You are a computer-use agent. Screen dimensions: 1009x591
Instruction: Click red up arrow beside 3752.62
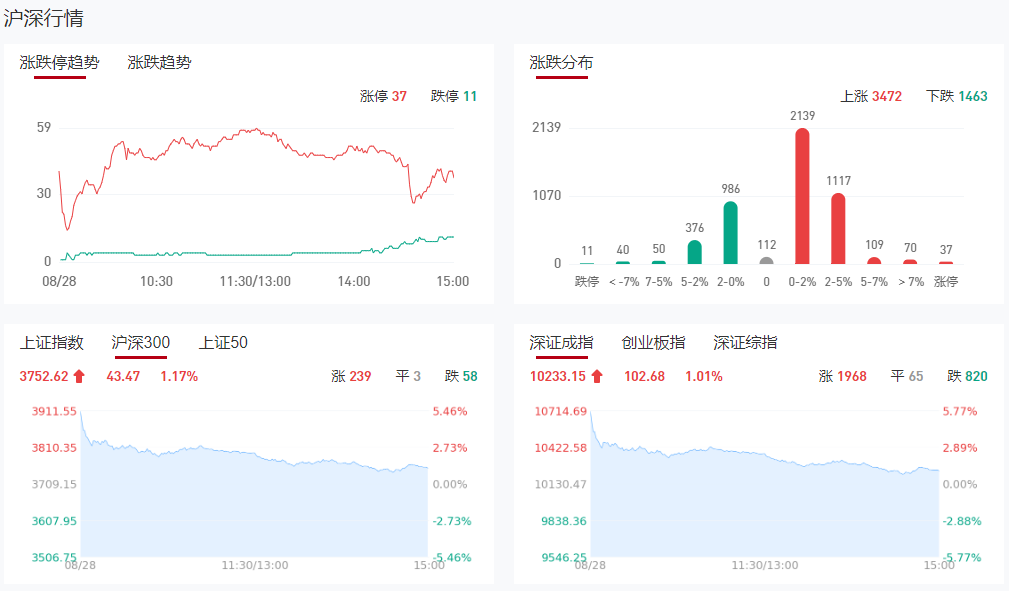click(80, 377)
